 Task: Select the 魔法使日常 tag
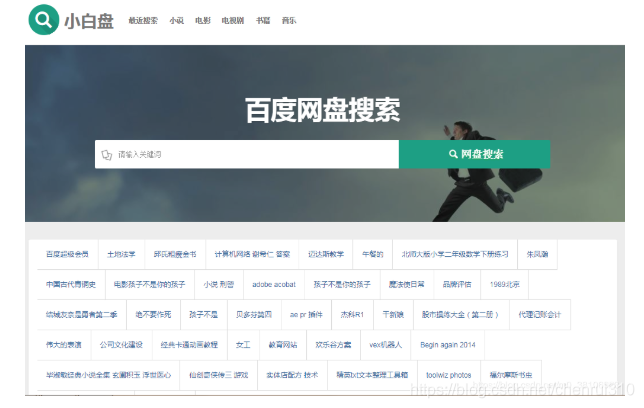point(407,284)
